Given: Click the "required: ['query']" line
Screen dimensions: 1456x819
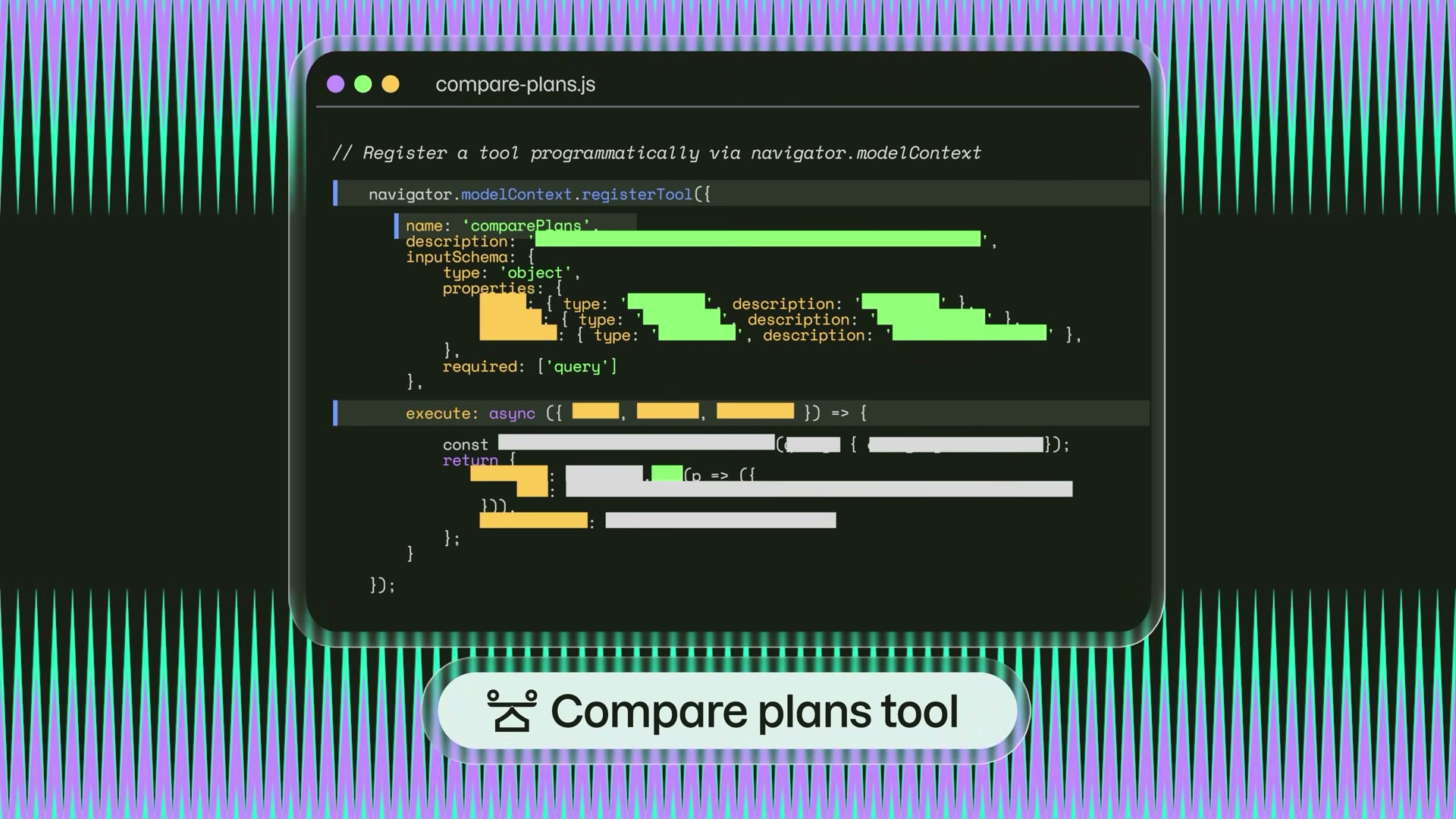Looking at the screenshot, I should coord(530,367).
